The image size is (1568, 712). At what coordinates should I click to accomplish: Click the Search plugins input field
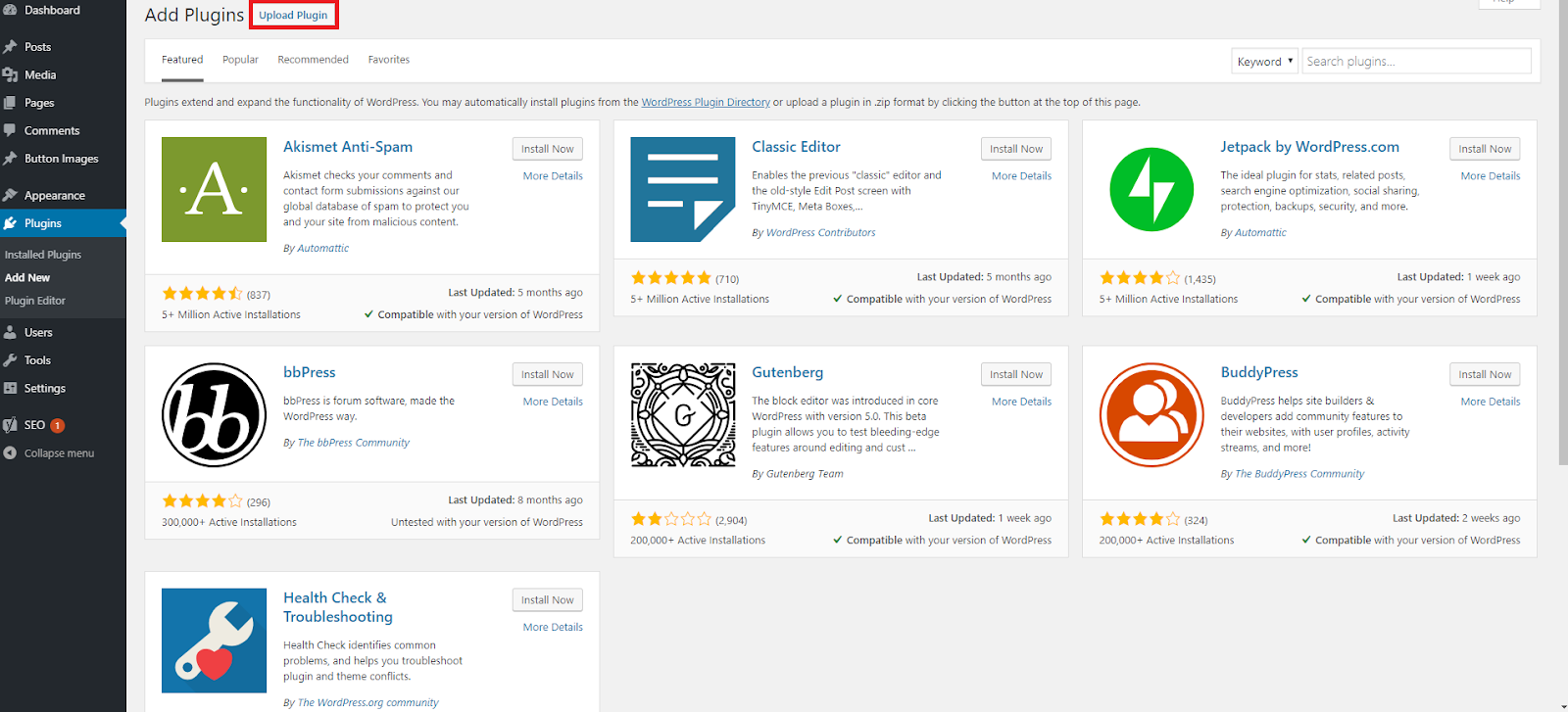1416,61
